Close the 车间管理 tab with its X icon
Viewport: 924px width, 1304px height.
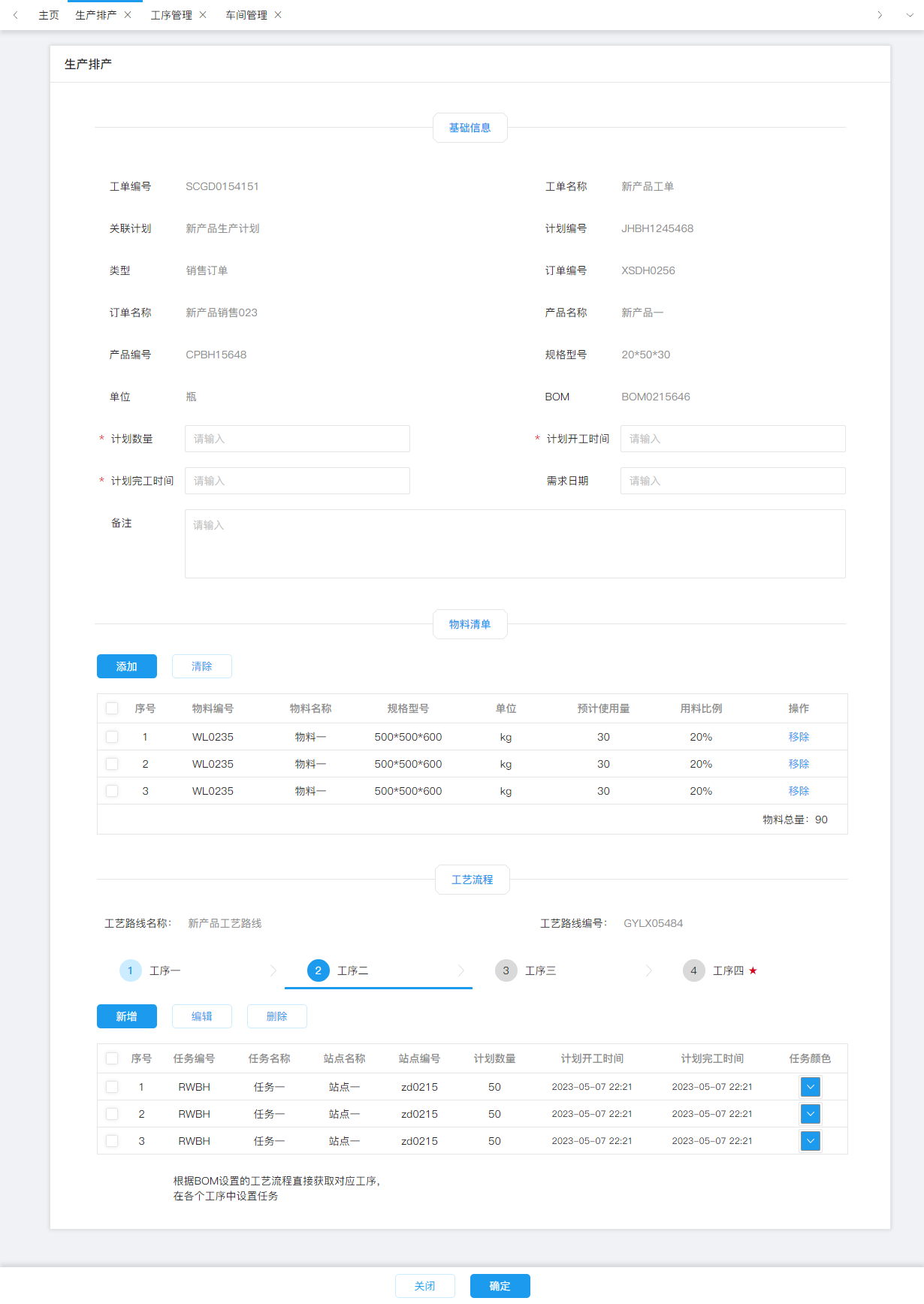point(278,15)
